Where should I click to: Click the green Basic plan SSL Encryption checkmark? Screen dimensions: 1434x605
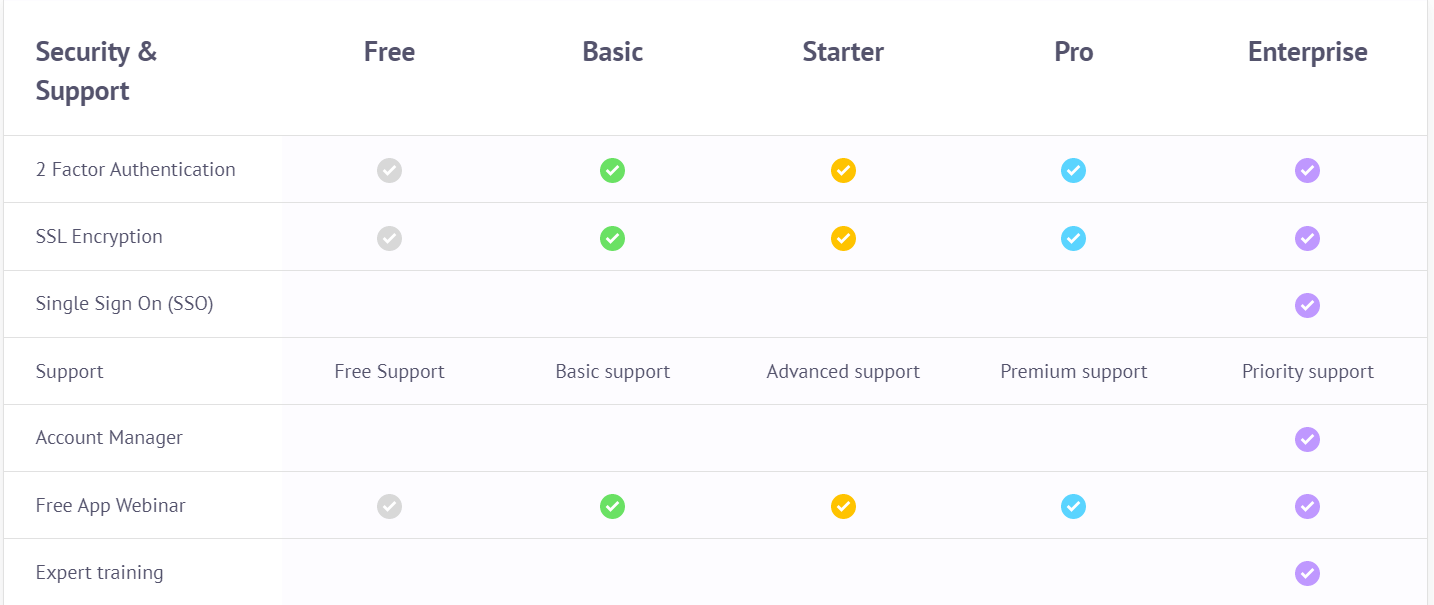point(612,238)
